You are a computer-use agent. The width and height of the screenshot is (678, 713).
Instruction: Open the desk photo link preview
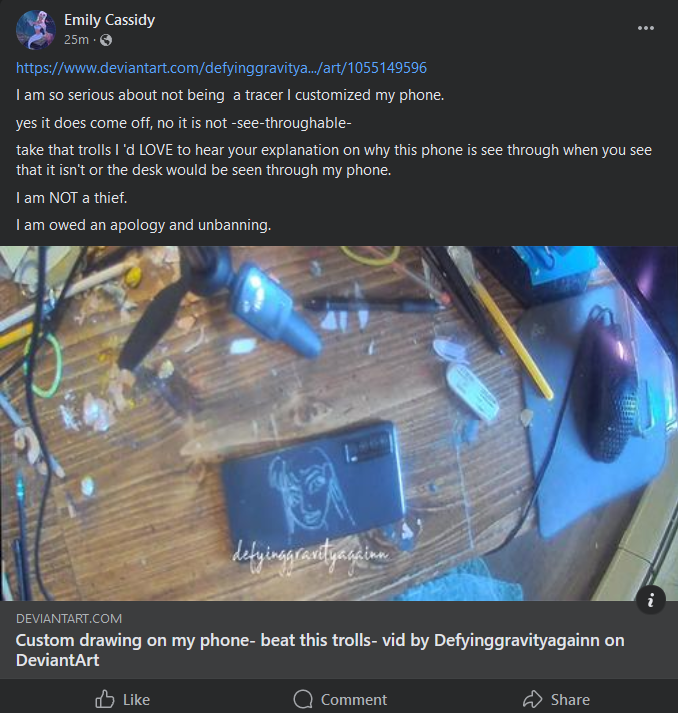pos(339,423)
